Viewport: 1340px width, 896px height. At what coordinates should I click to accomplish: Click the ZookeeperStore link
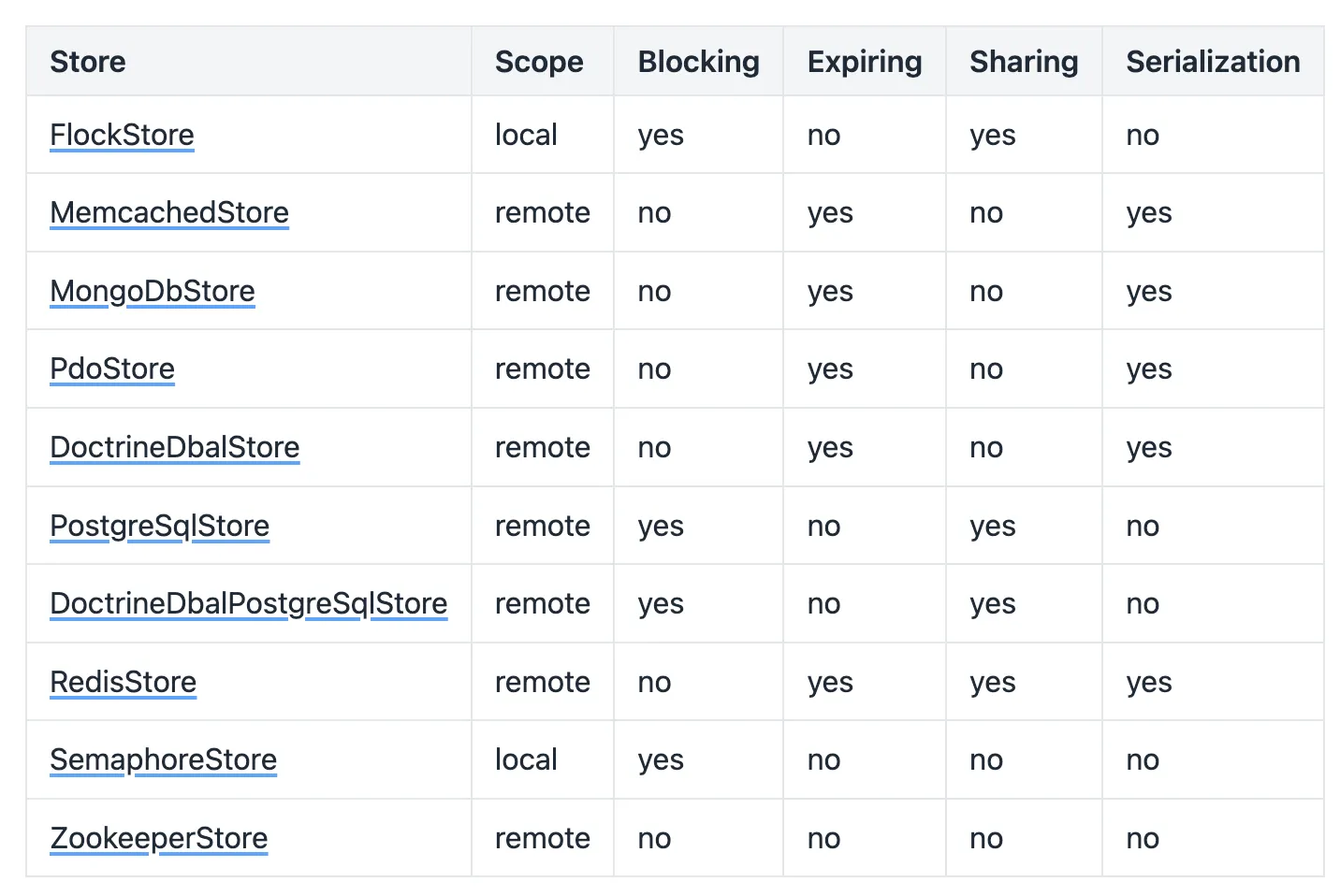tap(159, 838)
